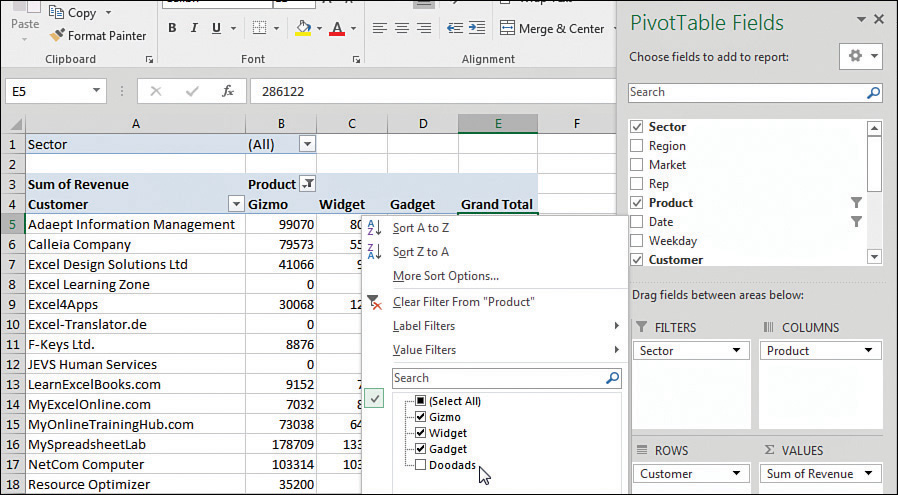Click Sort A to Z icon

374,227
